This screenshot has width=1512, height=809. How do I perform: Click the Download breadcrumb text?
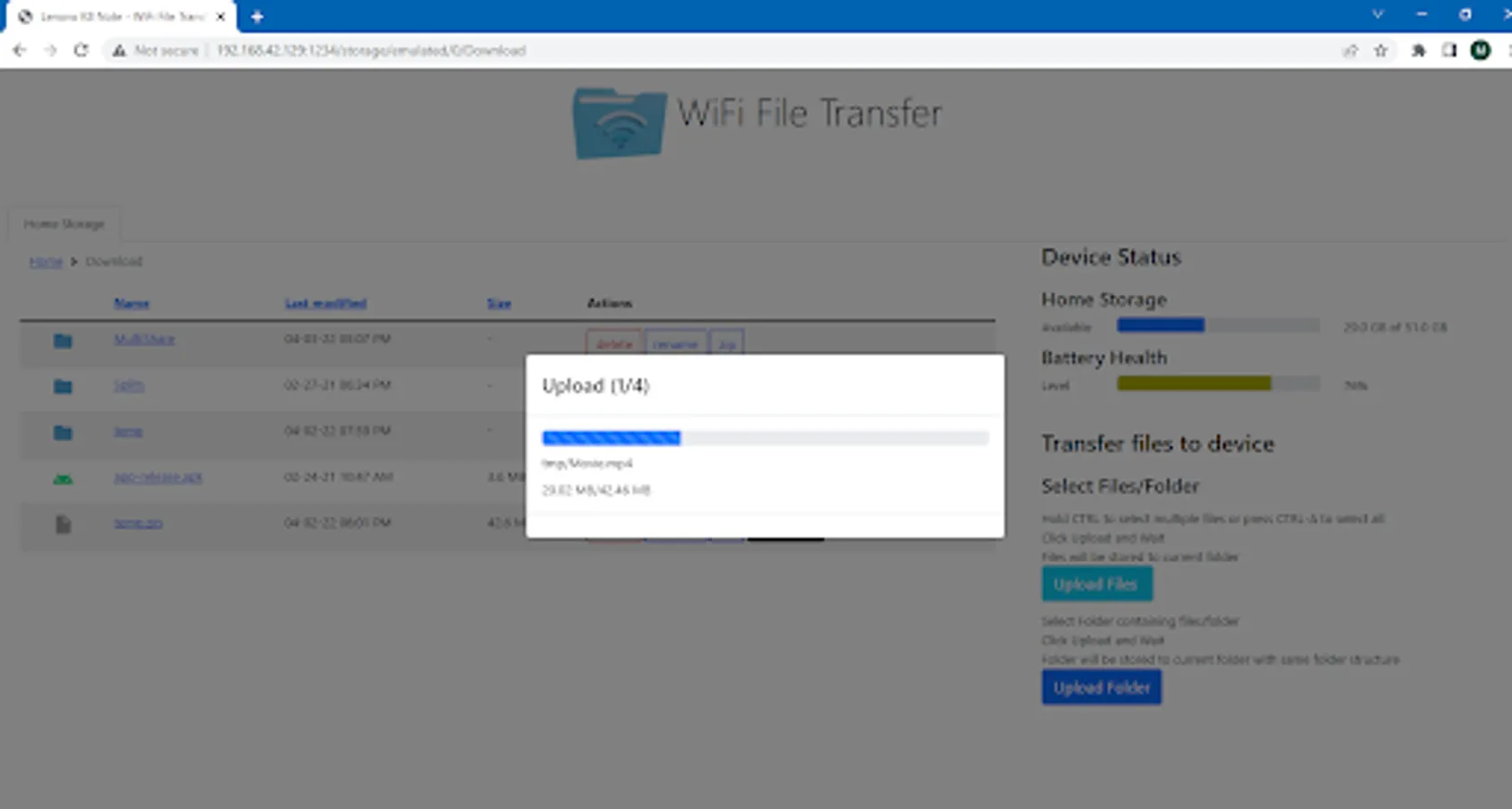click(x=114, y=262)
